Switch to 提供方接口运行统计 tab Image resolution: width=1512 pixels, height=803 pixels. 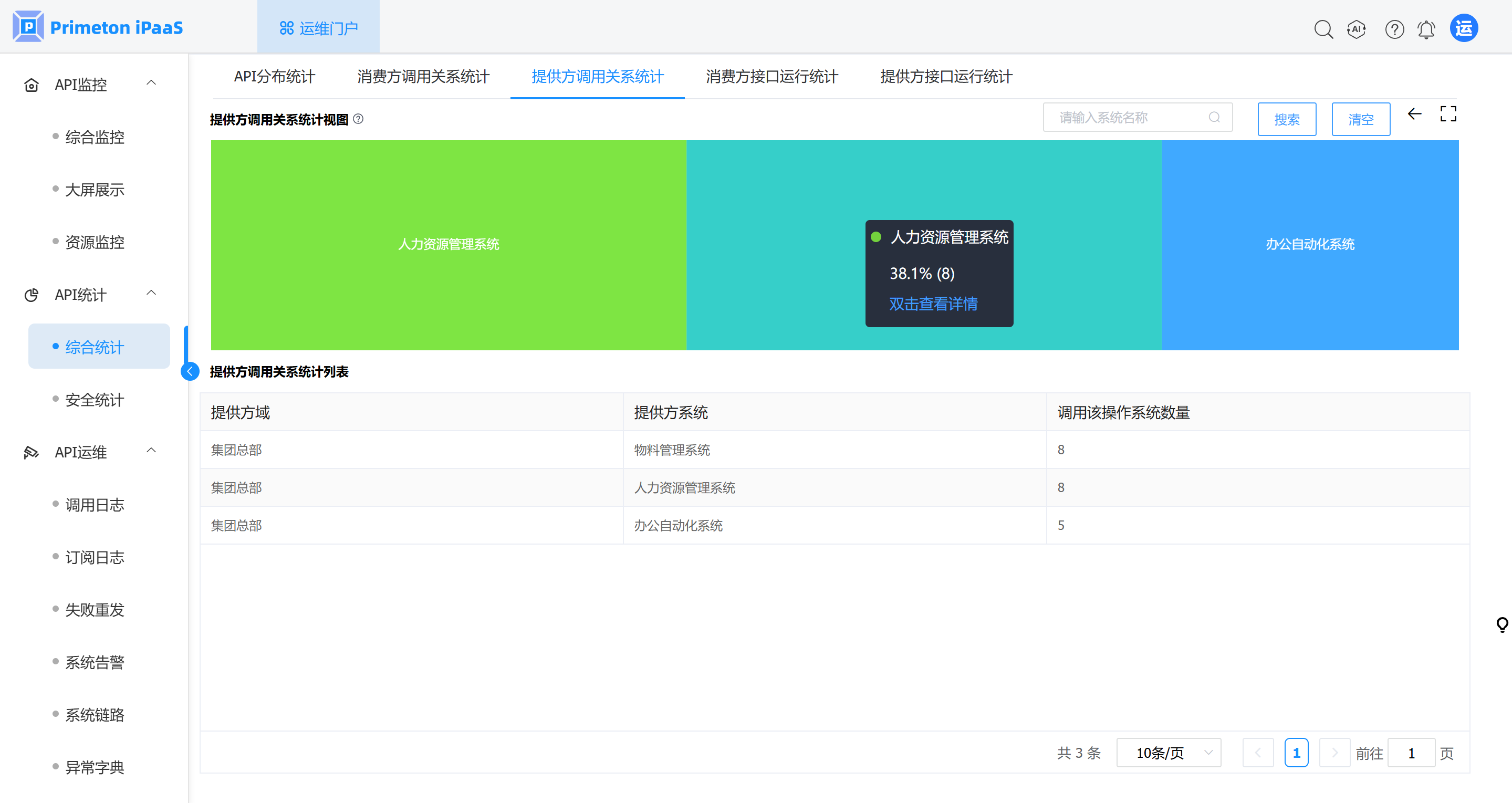[x=945, y=76]
